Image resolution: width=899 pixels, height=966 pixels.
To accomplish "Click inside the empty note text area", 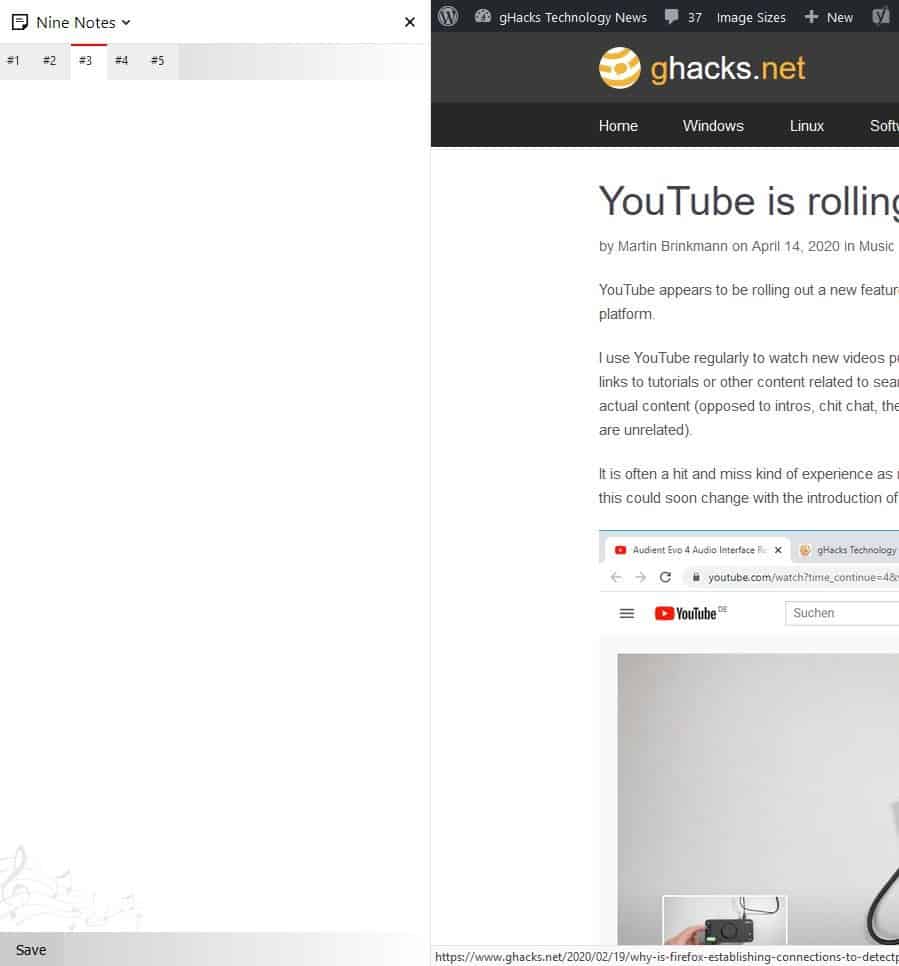I will [x=214, y=450].
